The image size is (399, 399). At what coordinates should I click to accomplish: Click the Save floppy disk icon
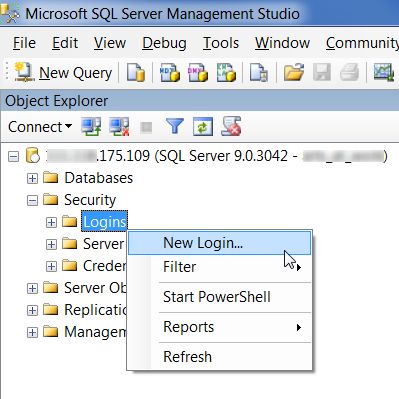pos(322,72)
